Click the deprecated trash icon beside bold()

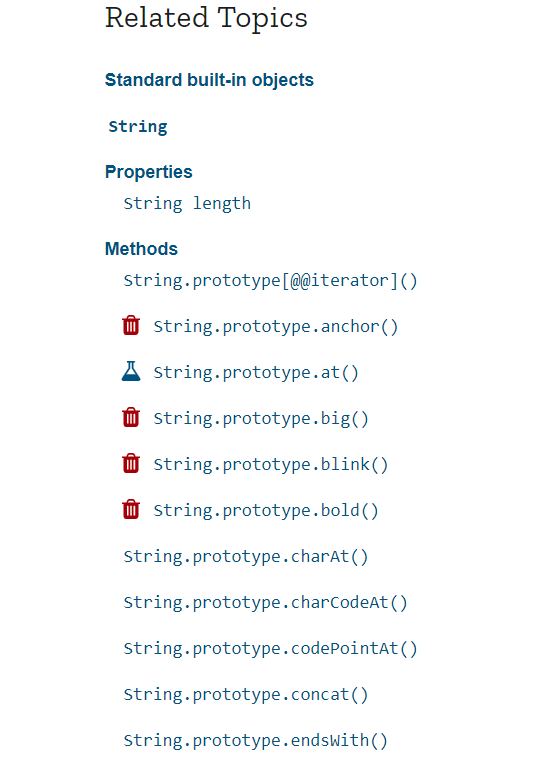[131, 509]
